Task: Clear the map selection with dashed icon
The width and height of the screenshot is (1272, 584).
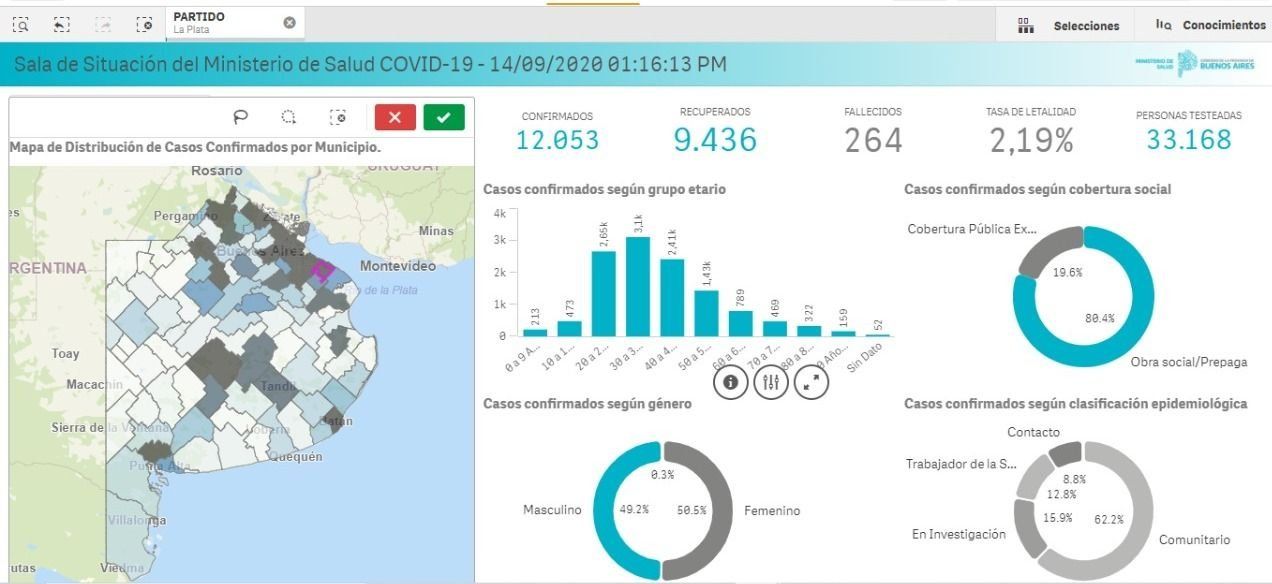Action: (x=338, y=117)
